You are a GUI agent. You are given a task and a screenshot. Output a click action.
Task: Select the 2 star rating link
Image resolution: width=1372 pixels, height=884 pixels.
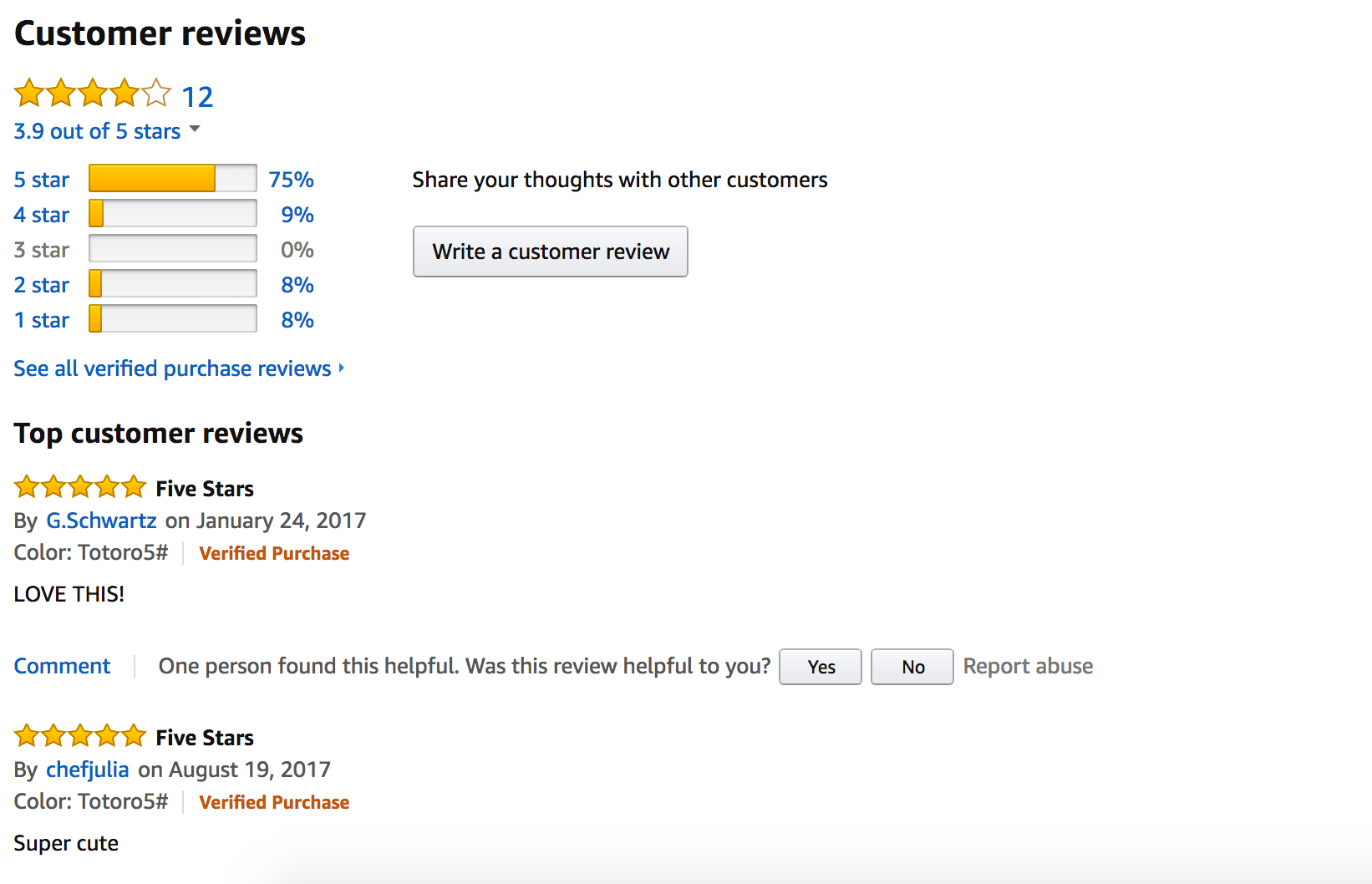click(x=42, y=285)
